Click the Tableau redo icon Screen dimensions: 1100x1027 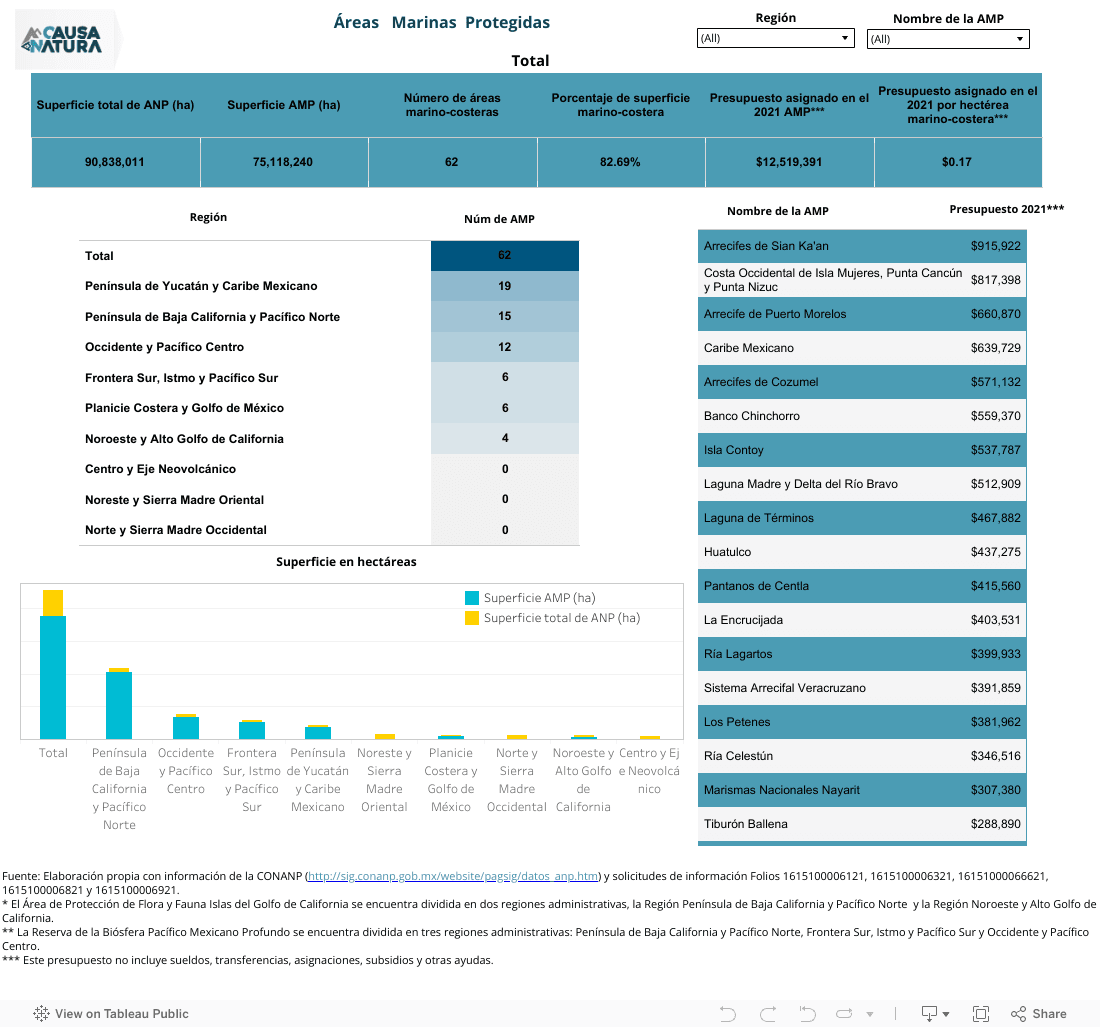point(768,1014)
